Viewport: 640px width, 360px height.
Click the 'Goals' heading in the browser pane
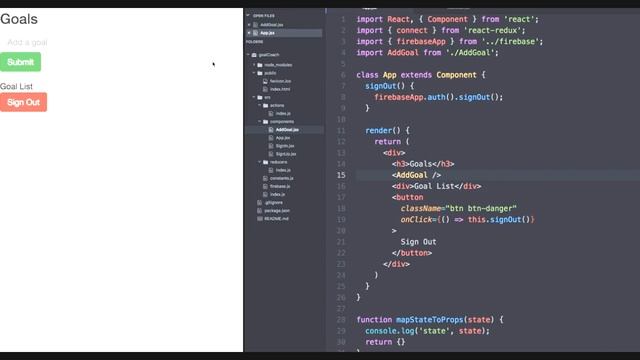(x=19, y=19)
